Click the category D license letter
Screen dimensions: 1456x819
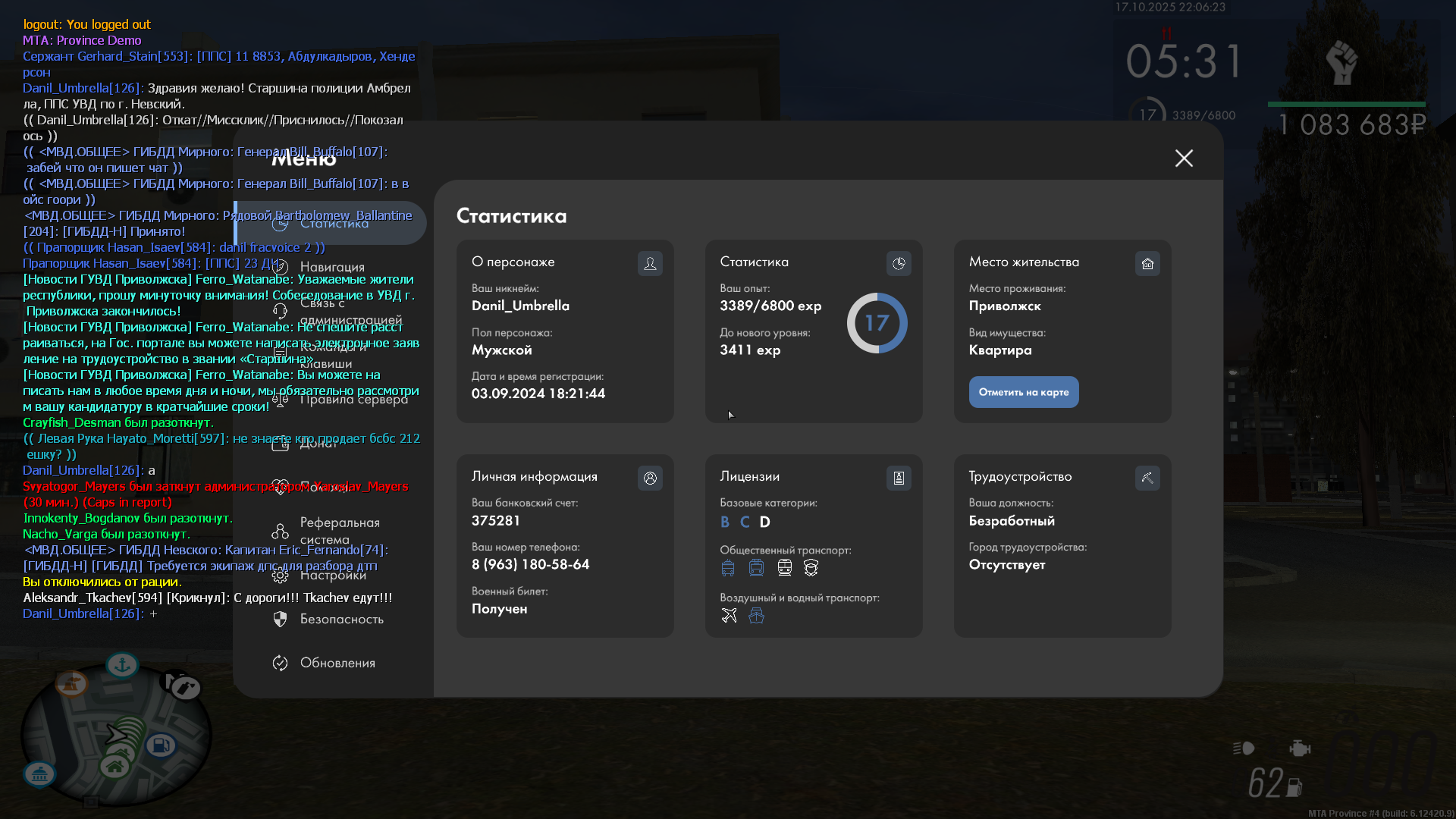click(x=764, y=522)
